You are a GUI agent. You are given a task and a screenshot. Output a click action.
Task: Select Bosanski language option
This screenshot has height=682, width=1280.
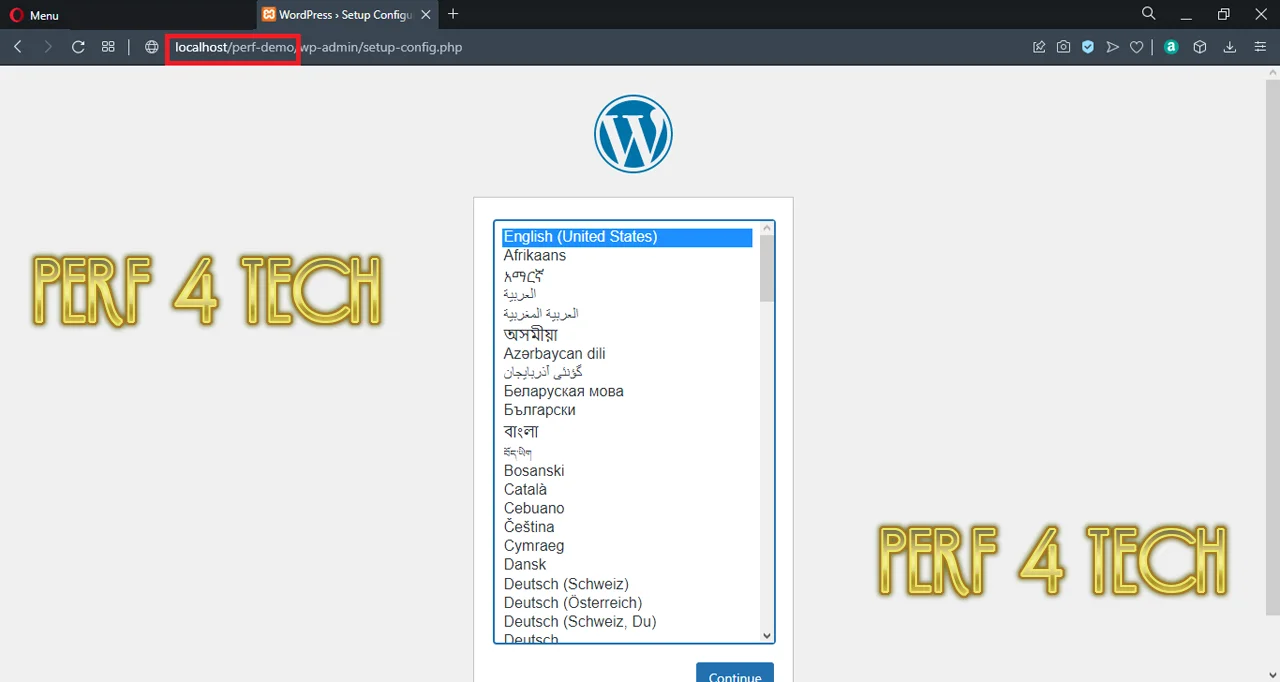click(x=627, y=471)
